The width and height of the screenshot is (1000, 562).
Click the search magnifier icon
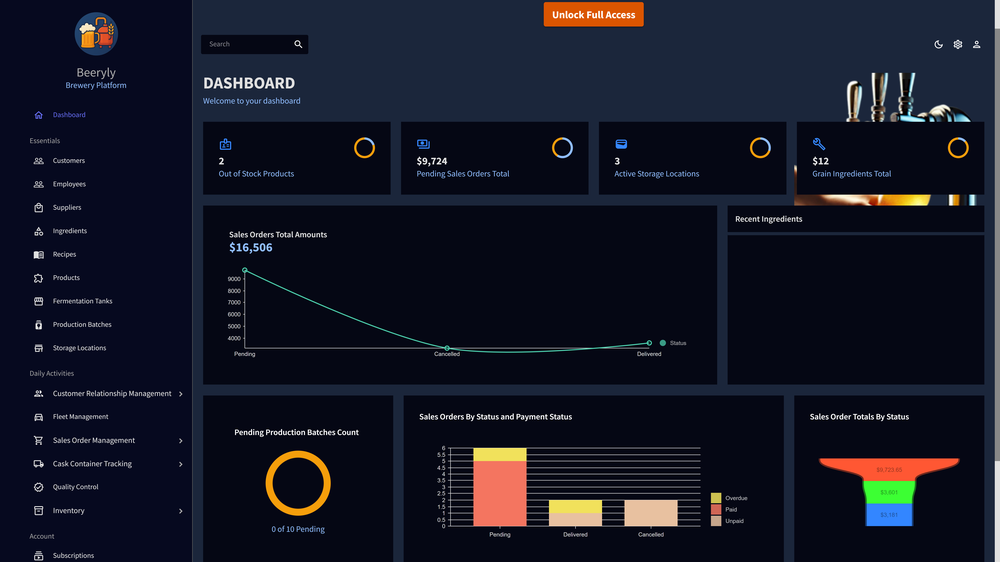(298, 44)
